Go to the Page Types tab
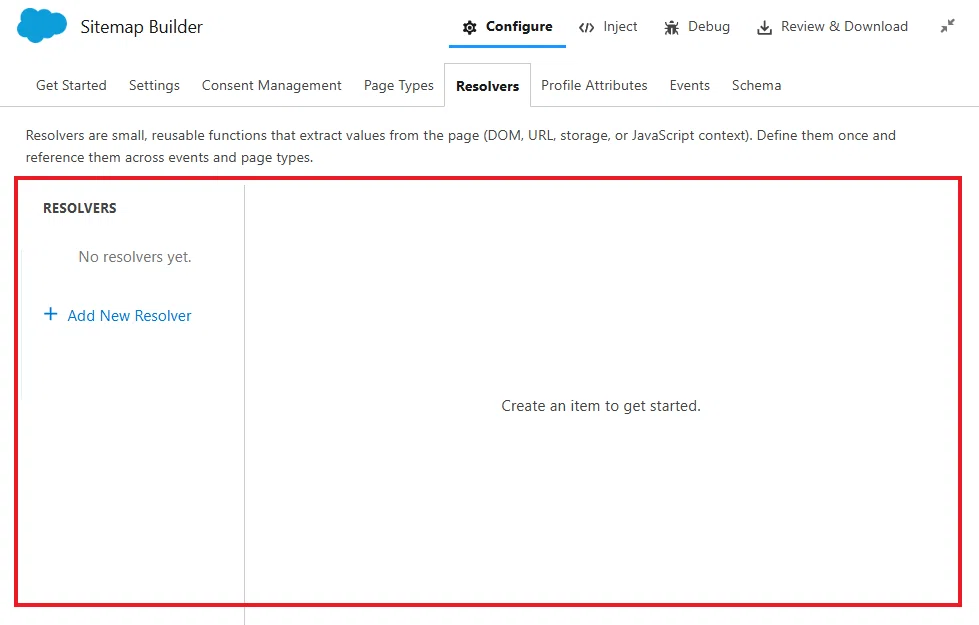The image size is (979, 625). [399, 86]
